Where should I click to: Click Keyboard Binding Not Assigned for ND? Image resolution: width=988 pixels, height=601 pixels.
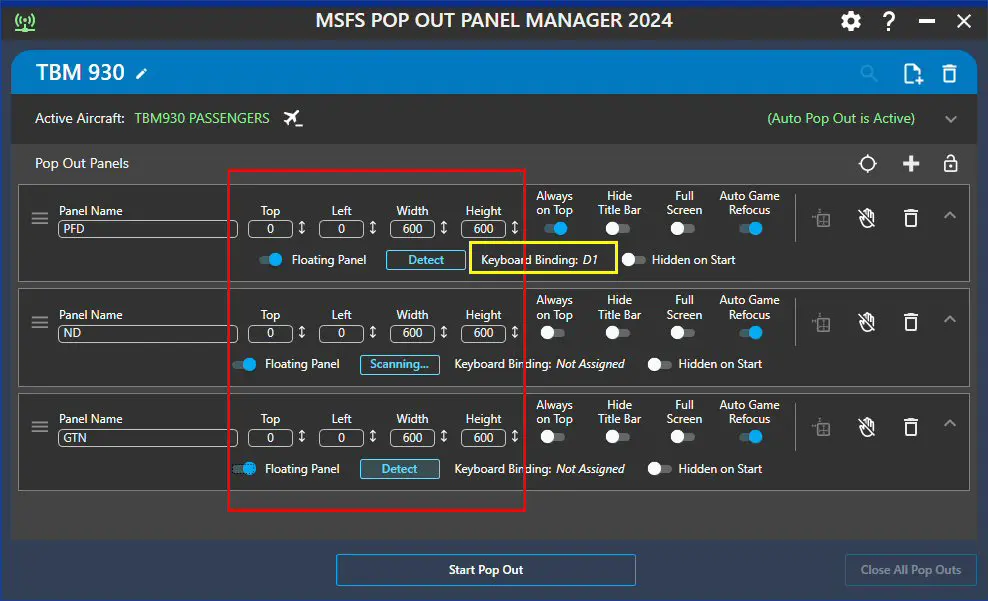point(539,364)
